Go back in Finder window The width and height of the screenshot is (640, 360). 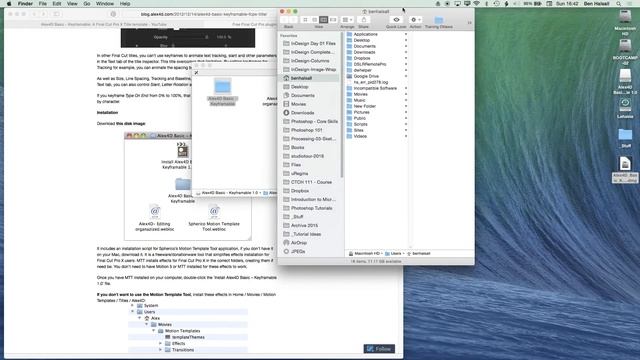284,20
